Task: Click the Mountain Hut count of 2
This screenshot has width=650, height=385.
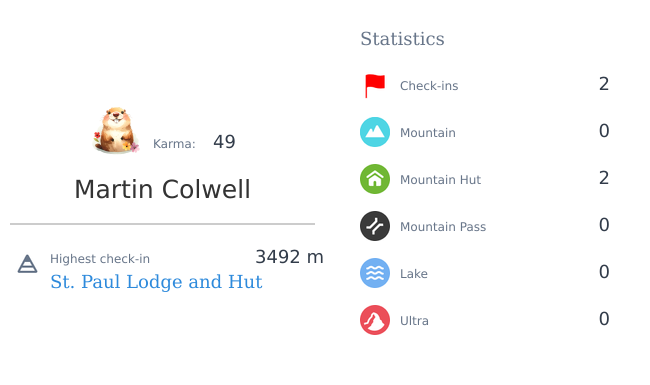Action: pos(604,178)
